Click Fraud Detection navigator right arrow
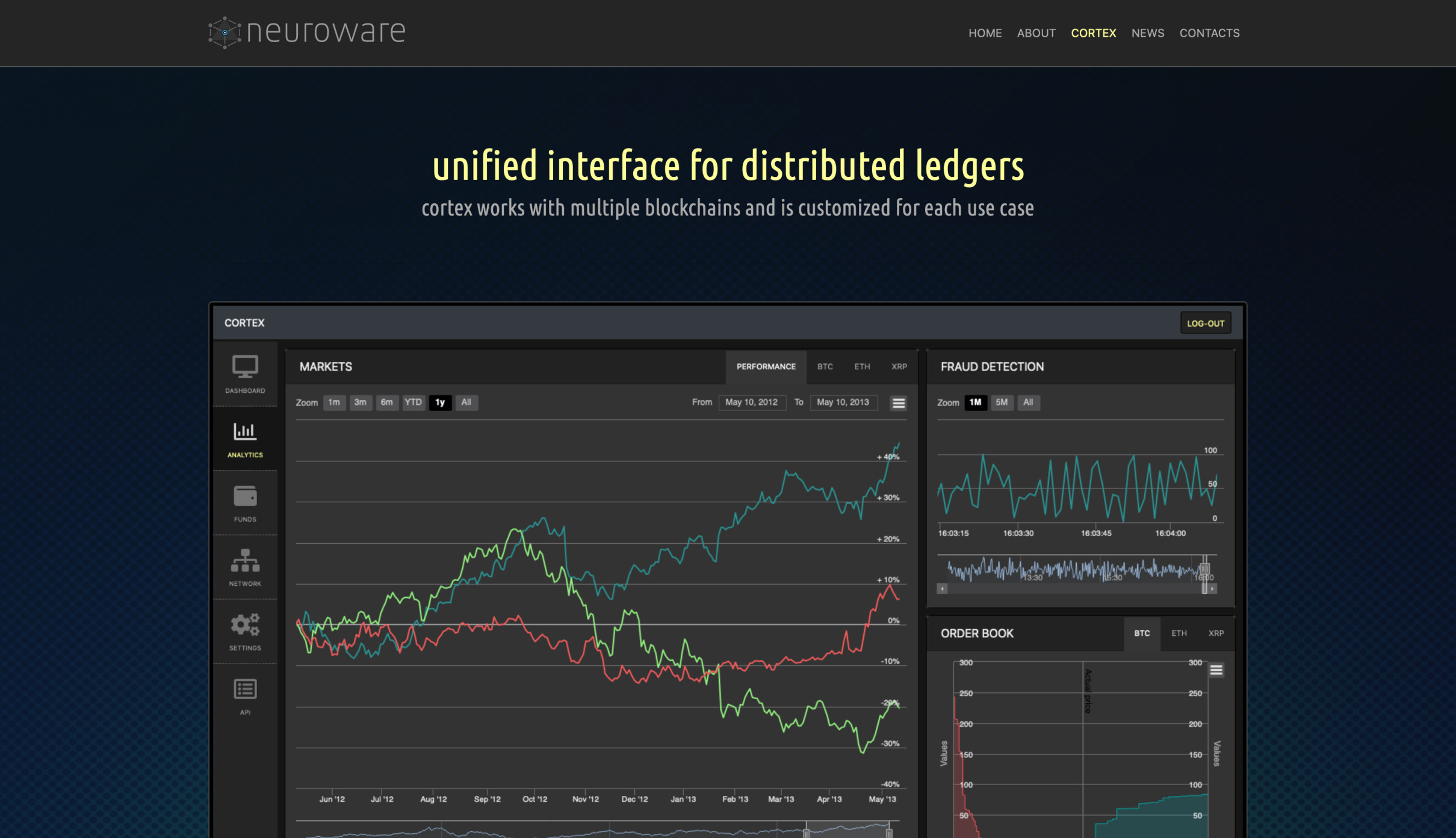This screenshot has height=838, width=1456. [x=1212, y=589]
